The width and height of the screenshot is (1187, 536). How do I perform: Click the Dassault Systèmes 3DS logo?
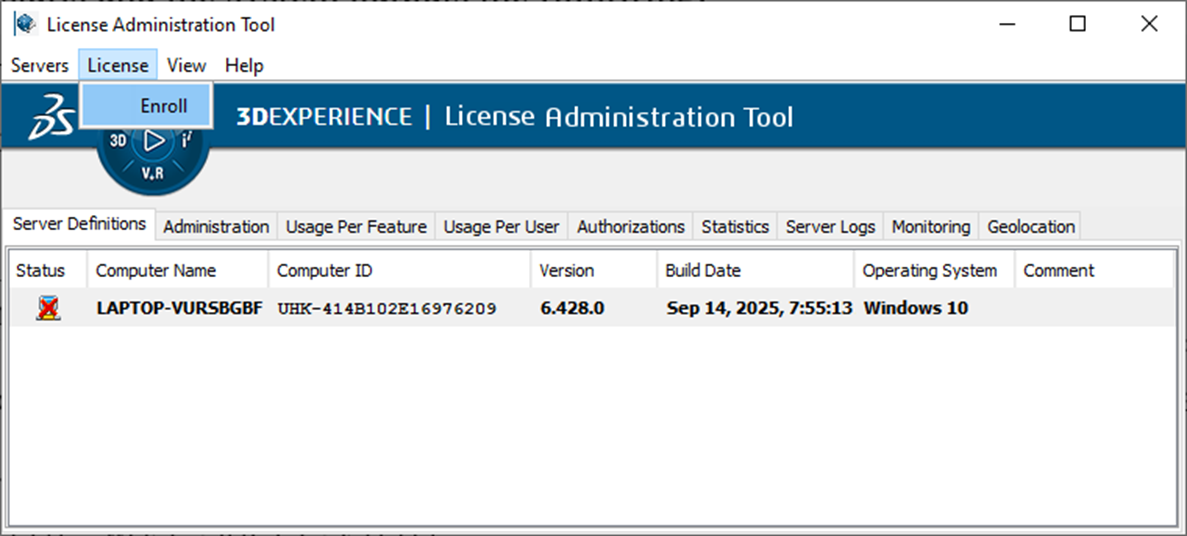[x=50, y=118]
